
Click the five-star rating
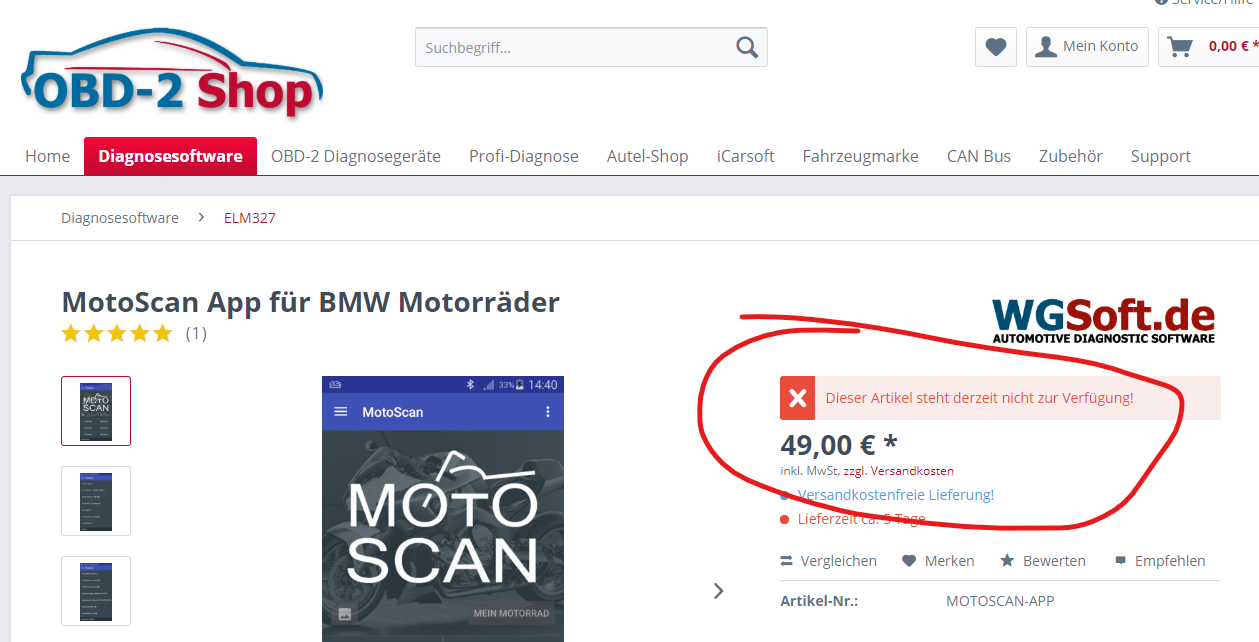click(x=117, y=333)
